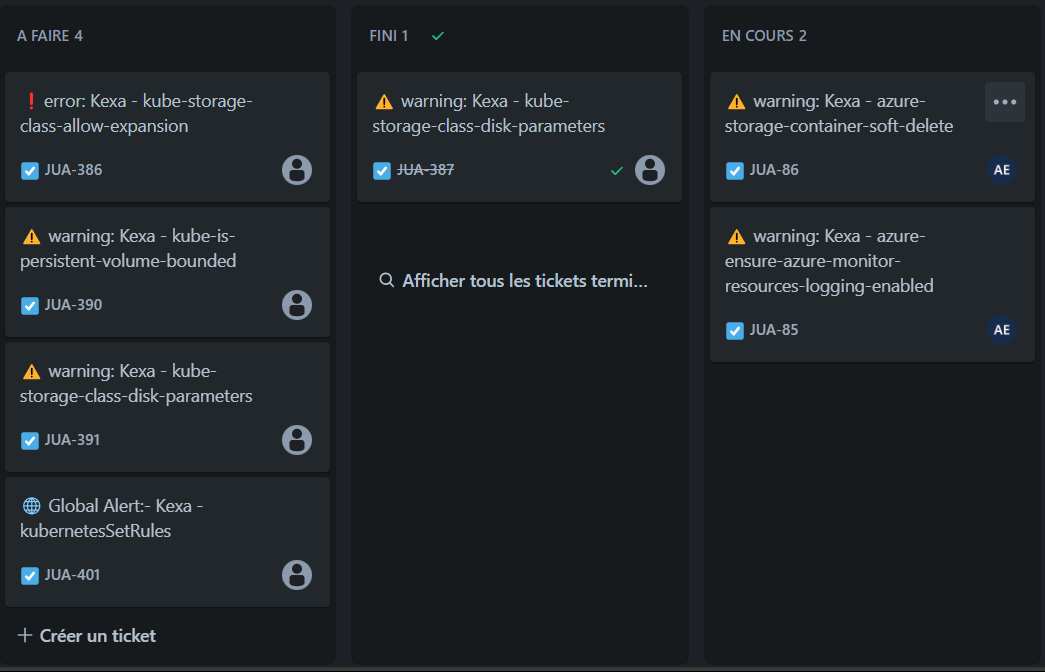The width and height of the screenshot is (1045, 672).
Task: Click the warning icon on azure-storage-container-soft-delete card
Action: point(738,100)
